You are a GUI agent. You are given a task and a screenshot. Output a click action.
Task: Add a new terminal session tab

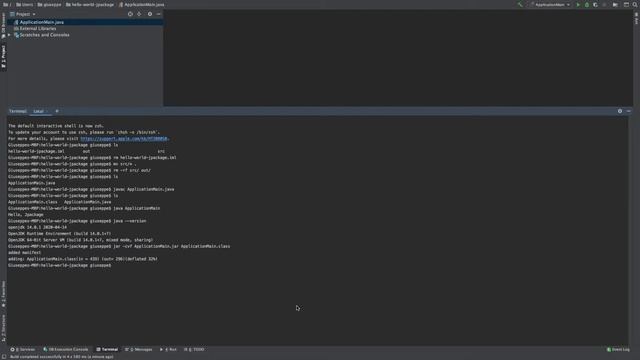[57, 111]
